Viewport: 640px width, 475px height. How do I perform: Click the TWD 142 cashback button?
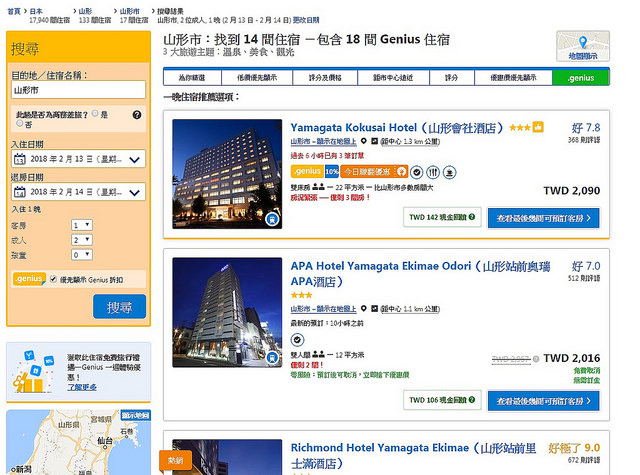pos(442,217)
